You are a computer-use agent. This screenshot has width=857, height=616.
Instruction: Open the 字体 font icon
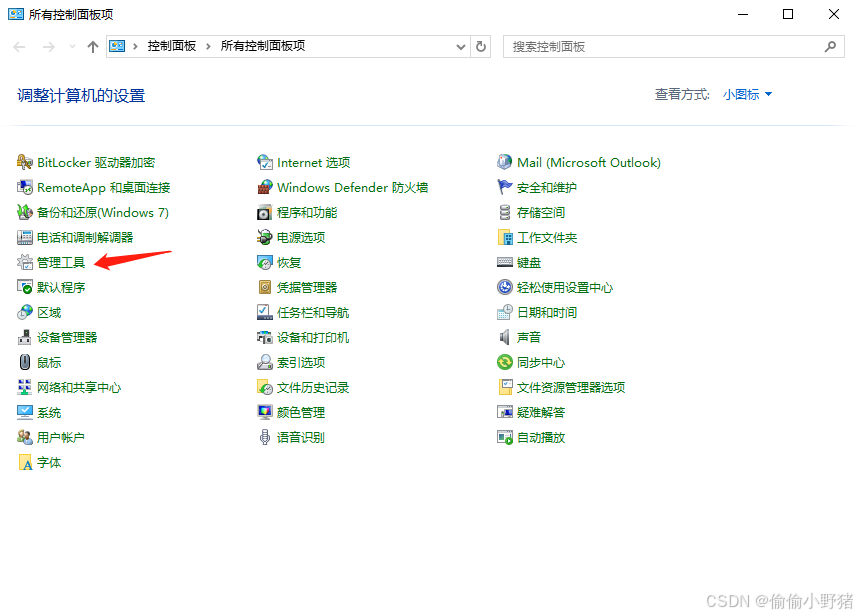25,462
